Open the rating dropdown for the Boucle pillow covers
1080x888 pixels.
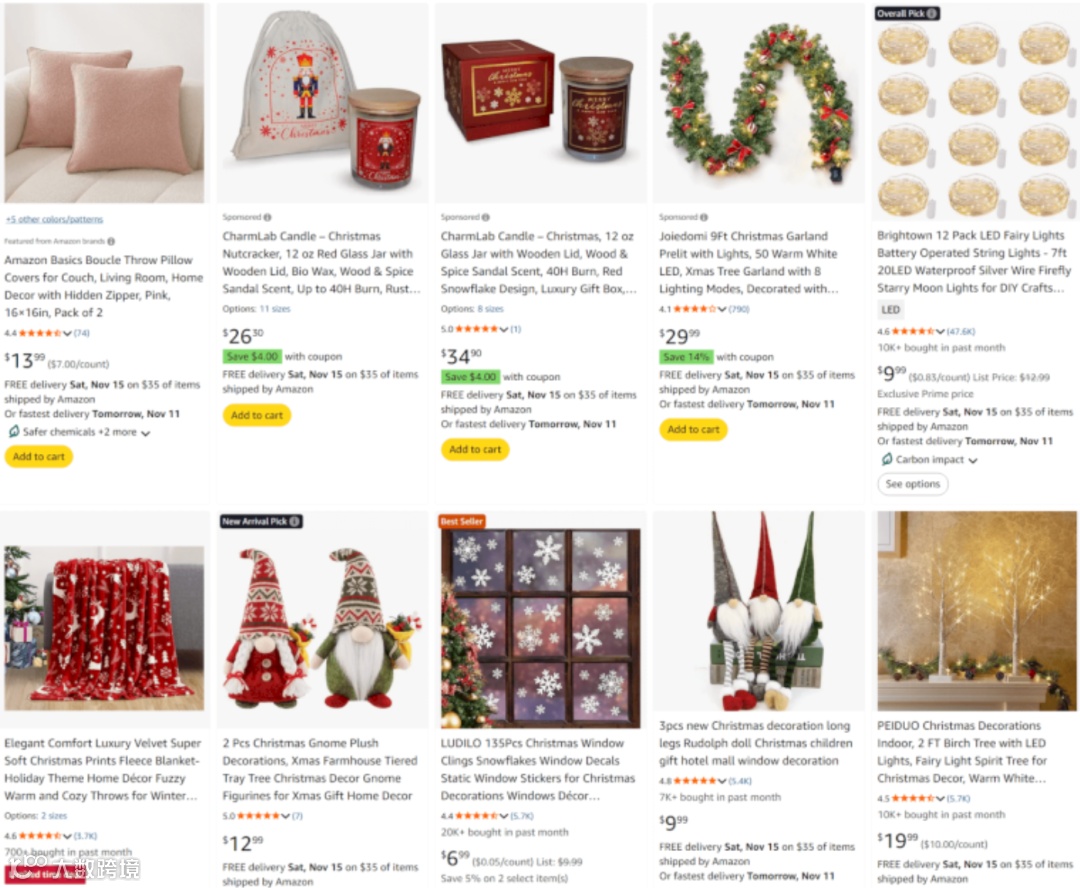[67, 333]
